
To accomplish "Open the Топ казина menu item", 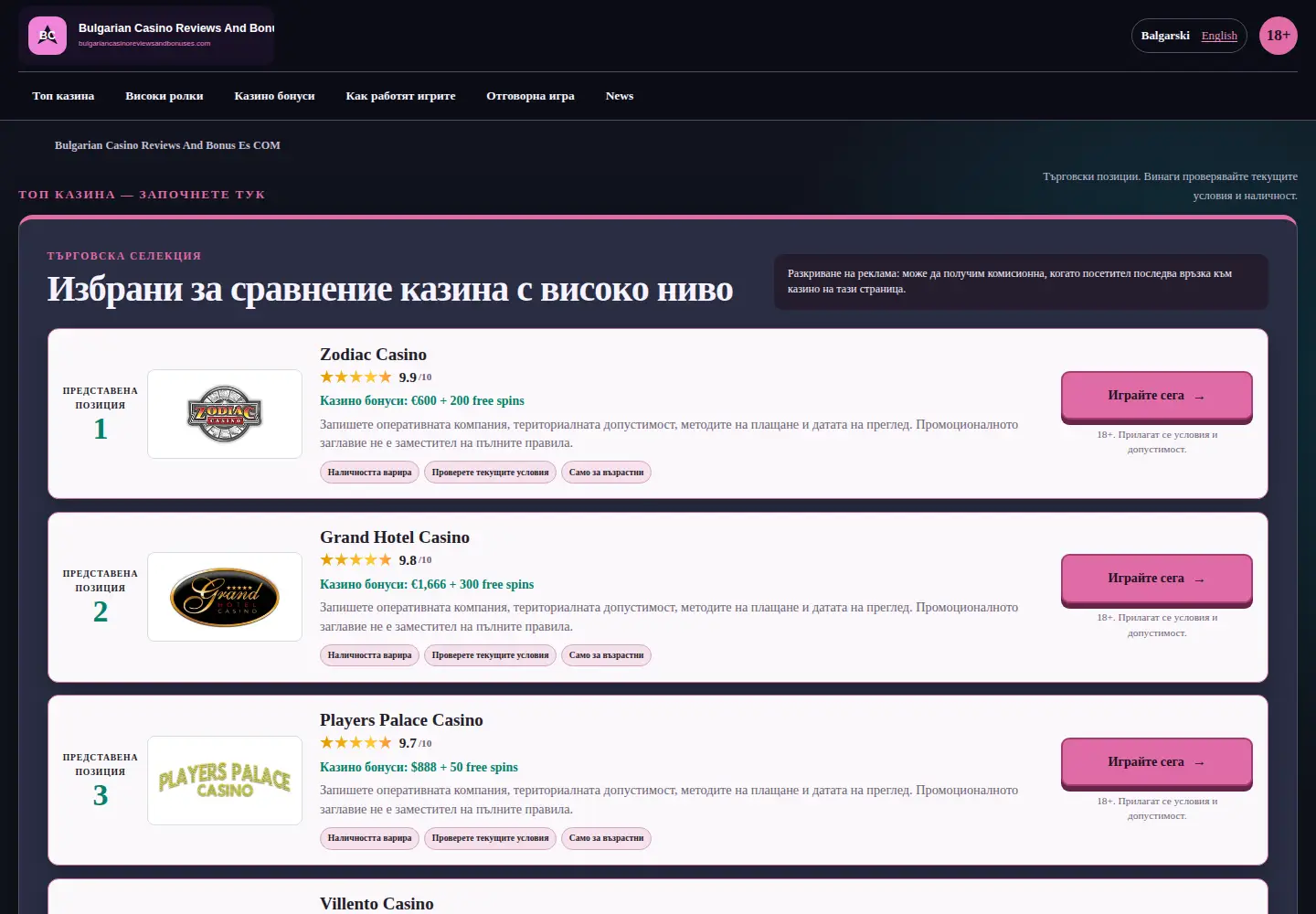I will click(63, 96).
